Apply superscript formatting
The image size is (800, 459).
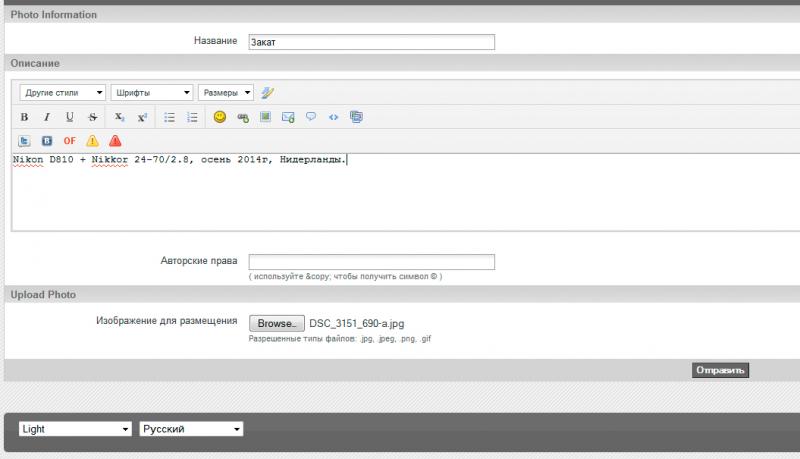click(142, 117)
